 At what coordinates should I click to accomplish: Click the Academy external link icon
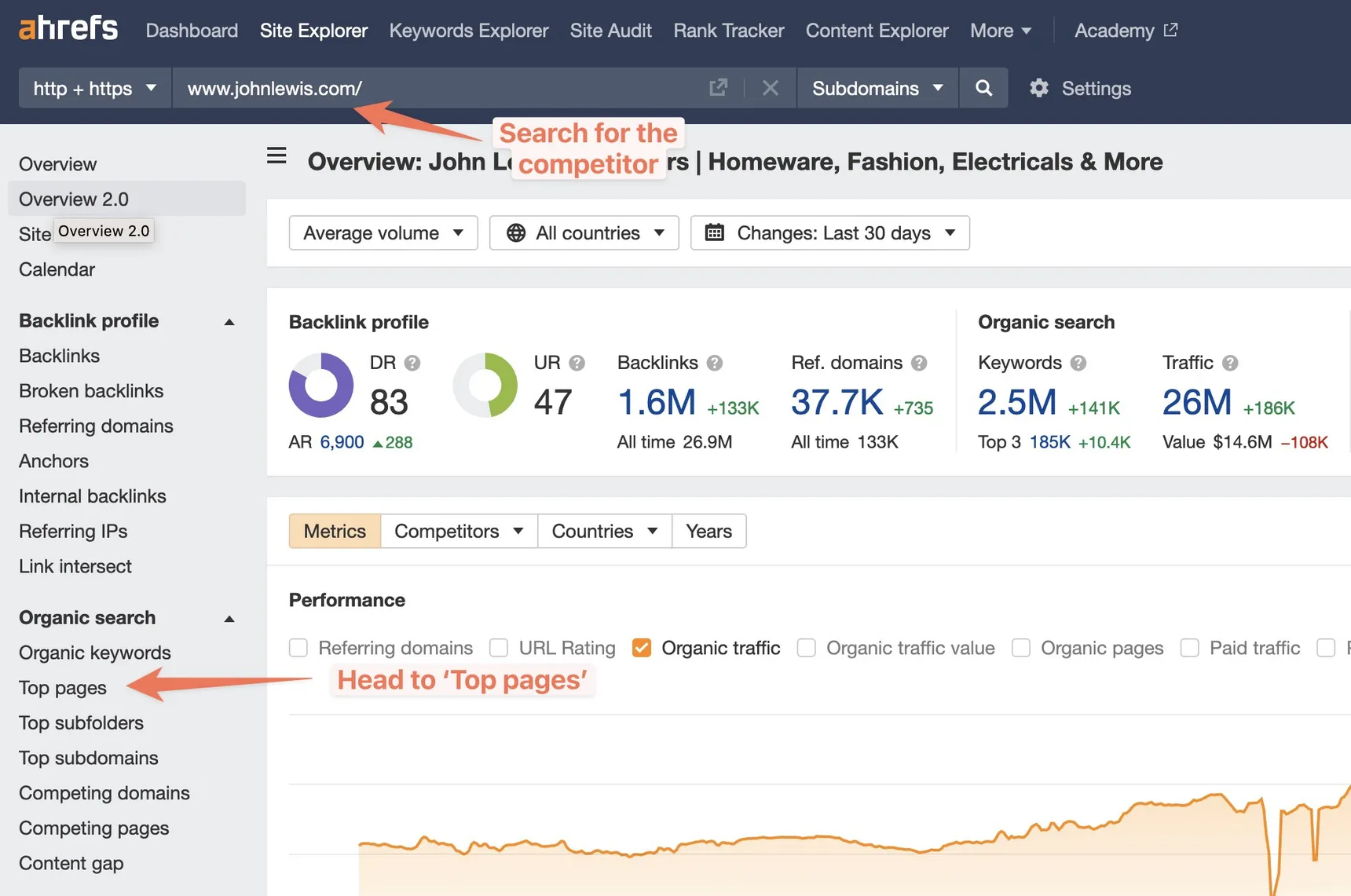1170,30
